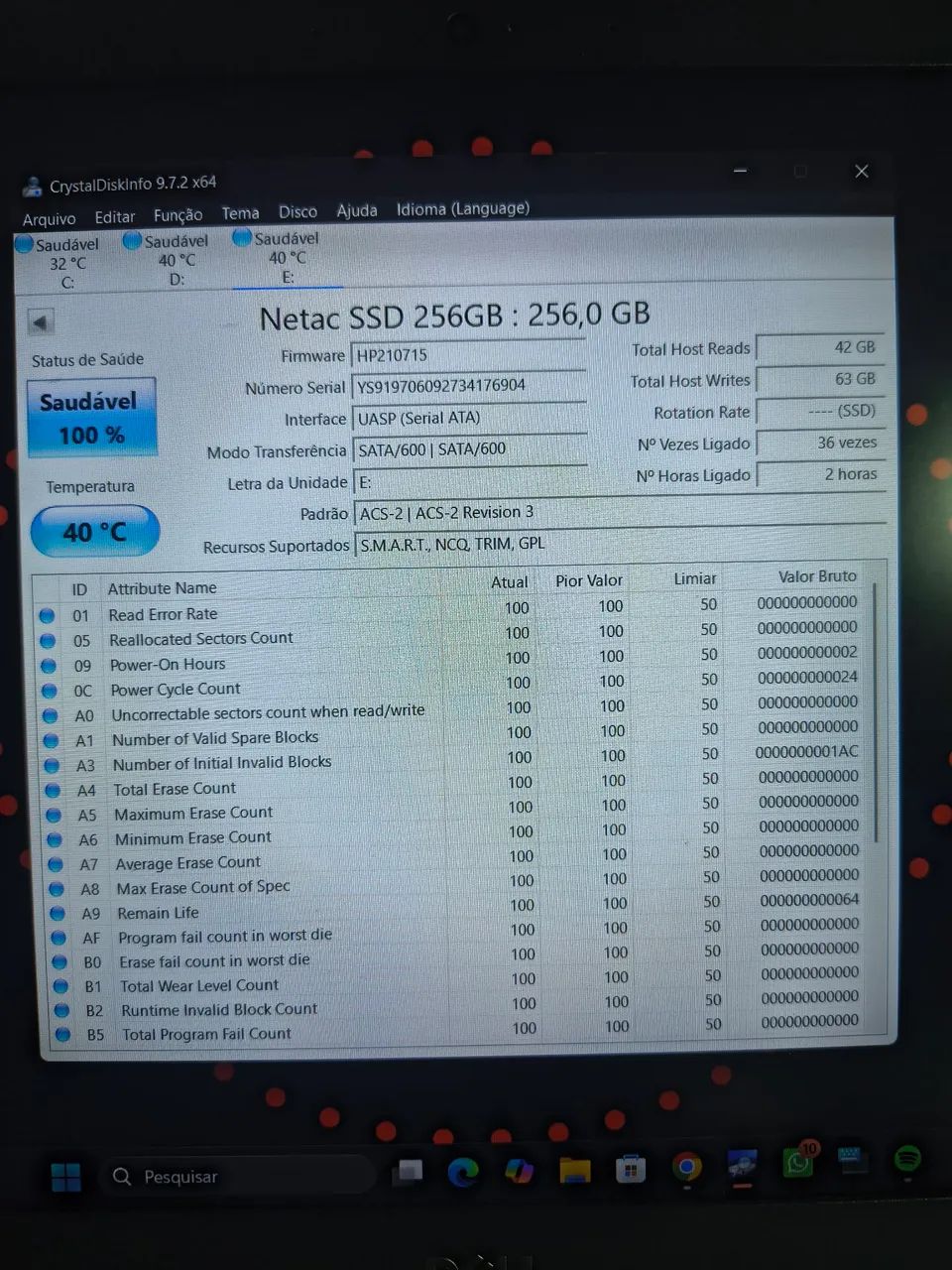Click the status circle of Power Cycle Count

(50, 690)
